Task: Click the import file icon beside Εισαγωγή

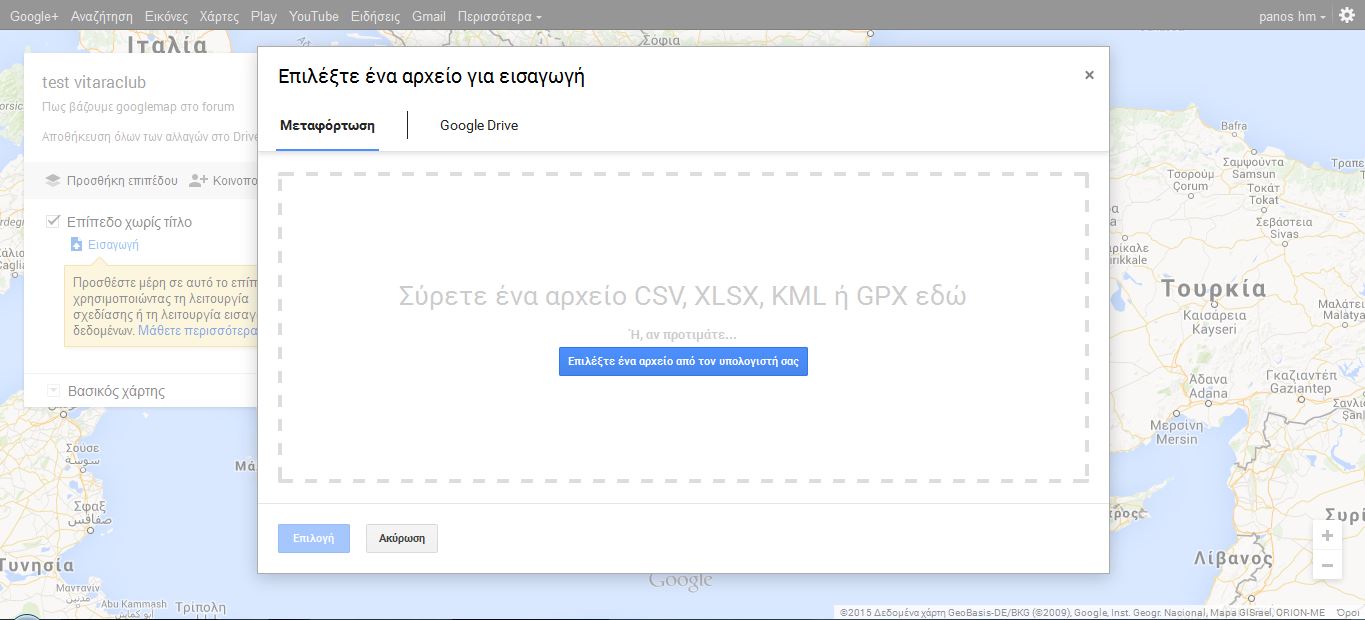Action: click(x=76, y=244)
